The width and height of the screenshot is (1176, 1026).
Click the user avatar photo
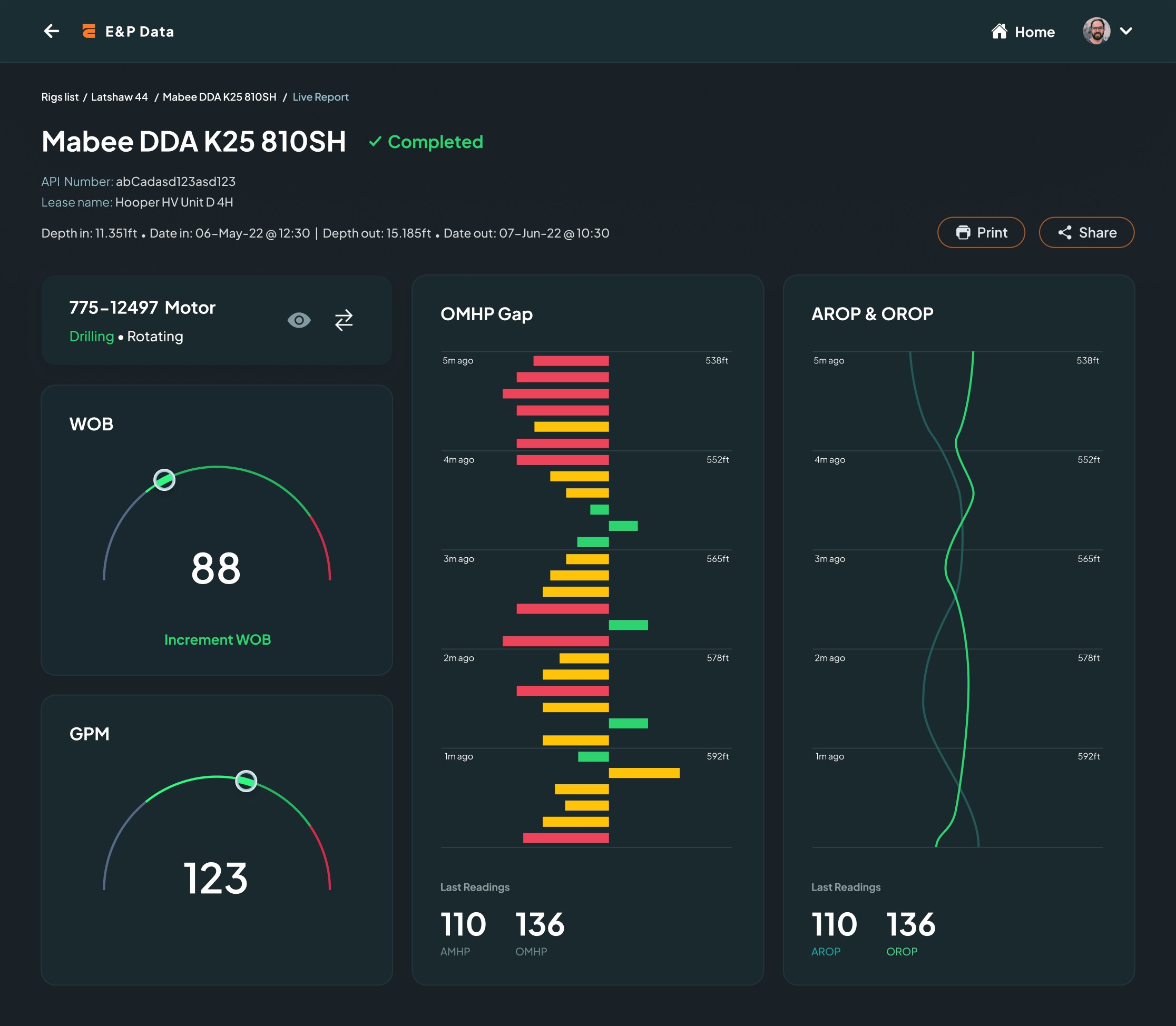click(1096, 31)
